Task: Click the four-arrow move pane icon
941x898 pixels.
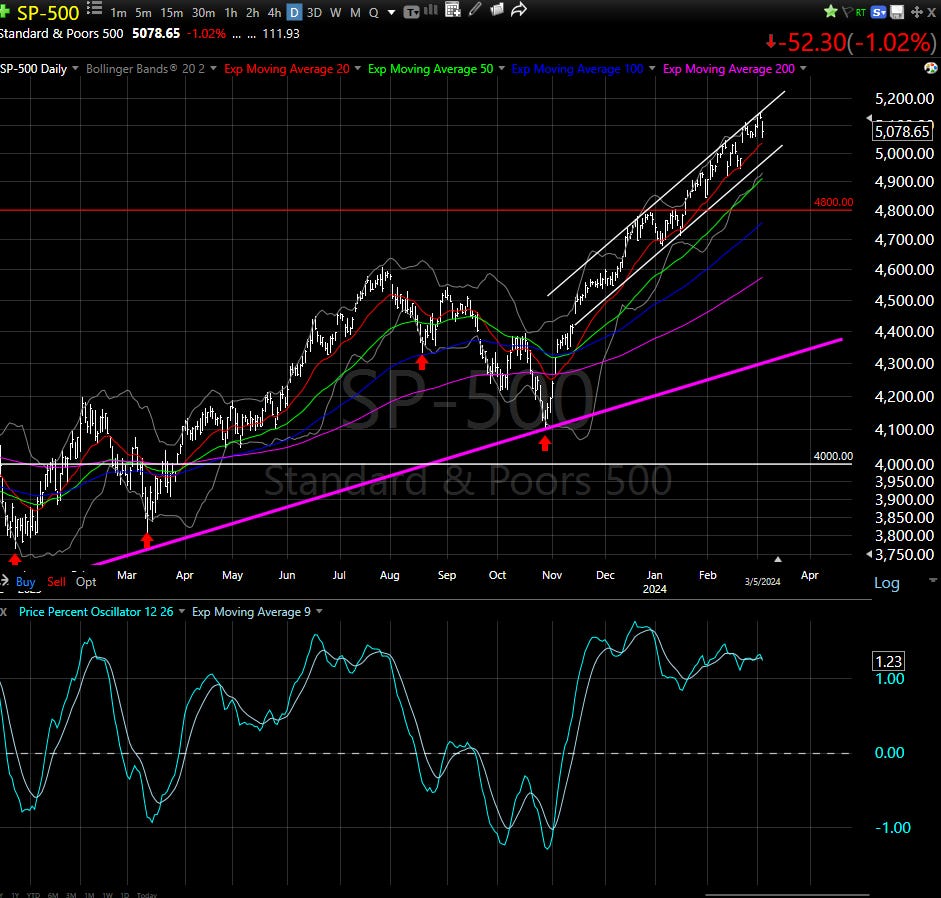Action: [916, 12]
